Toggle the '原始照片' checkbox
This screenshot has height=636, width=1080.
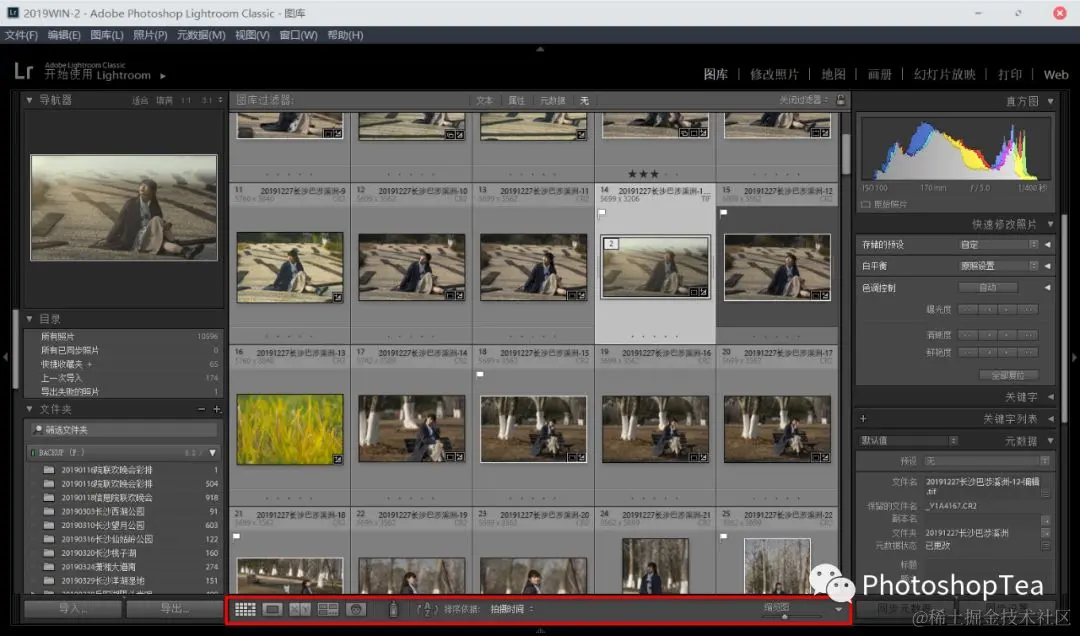coord(866,205)
